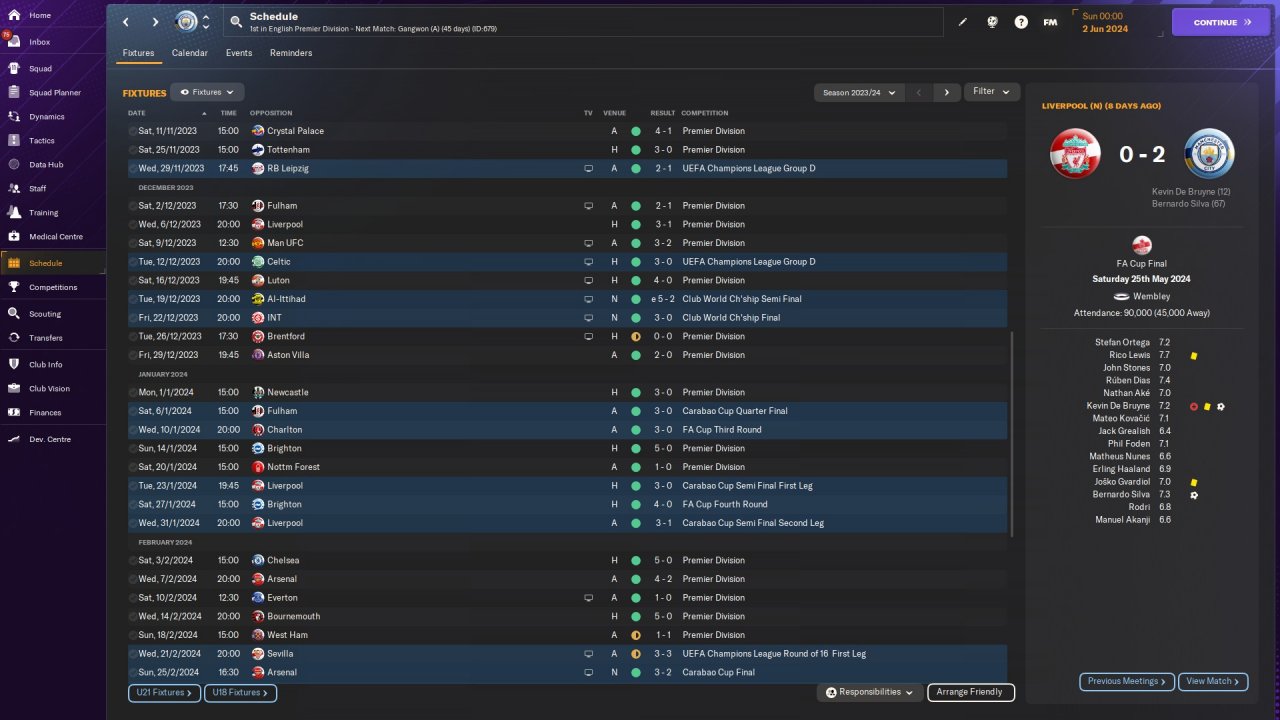Open the globe icon in the top bar
This screenshot has width=1280, height=720.
click(992, 22)
